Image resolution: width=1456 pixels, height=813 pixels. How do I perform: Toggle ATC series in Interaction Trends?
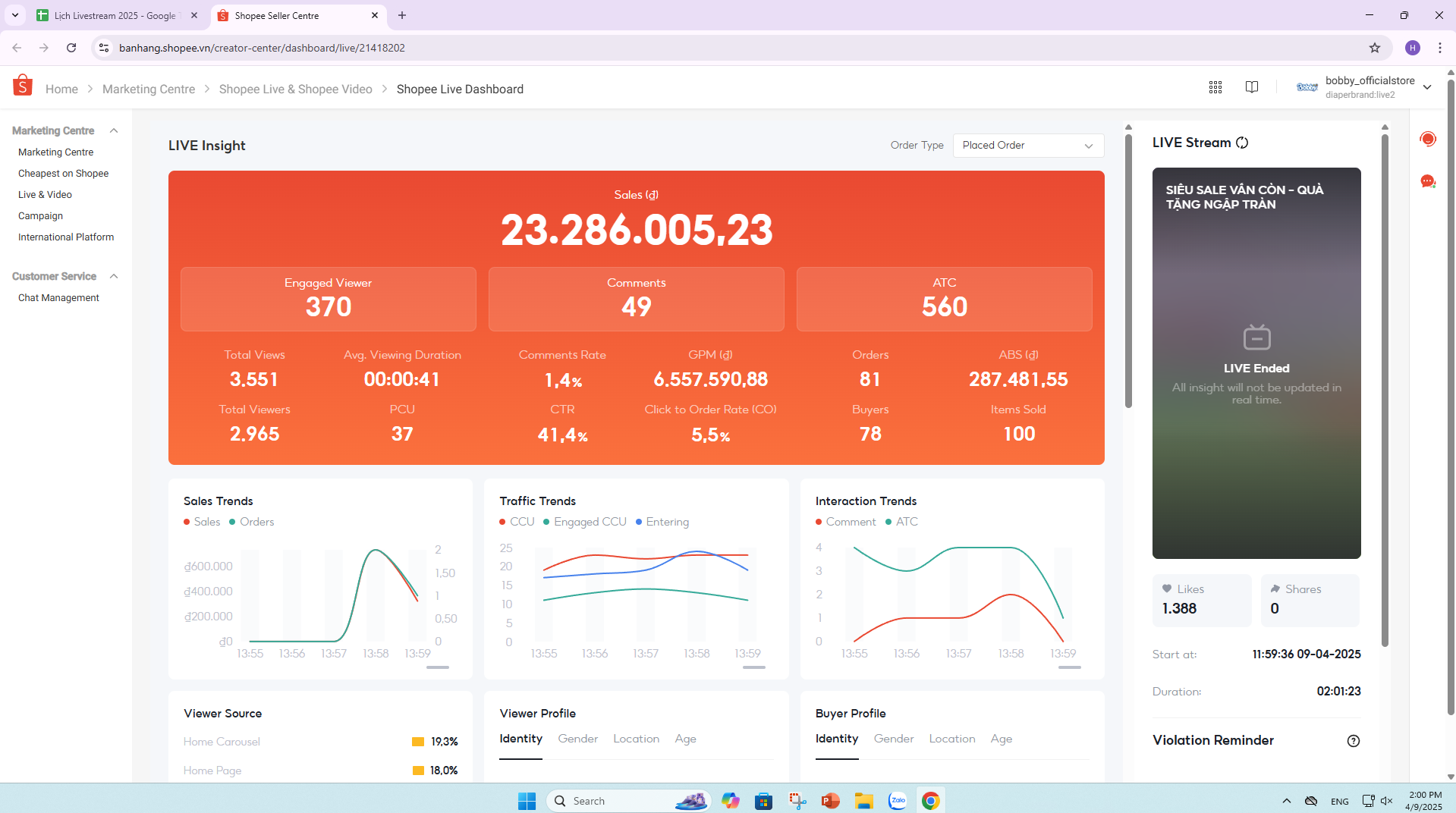902,522
